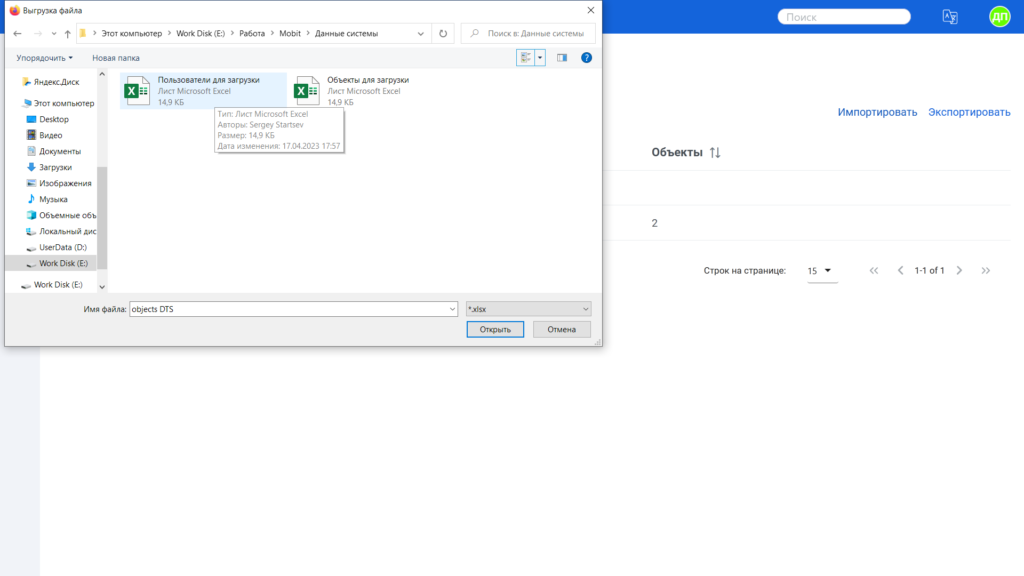Click Работа in address path

pyautogui.click(x=252, y=33)
